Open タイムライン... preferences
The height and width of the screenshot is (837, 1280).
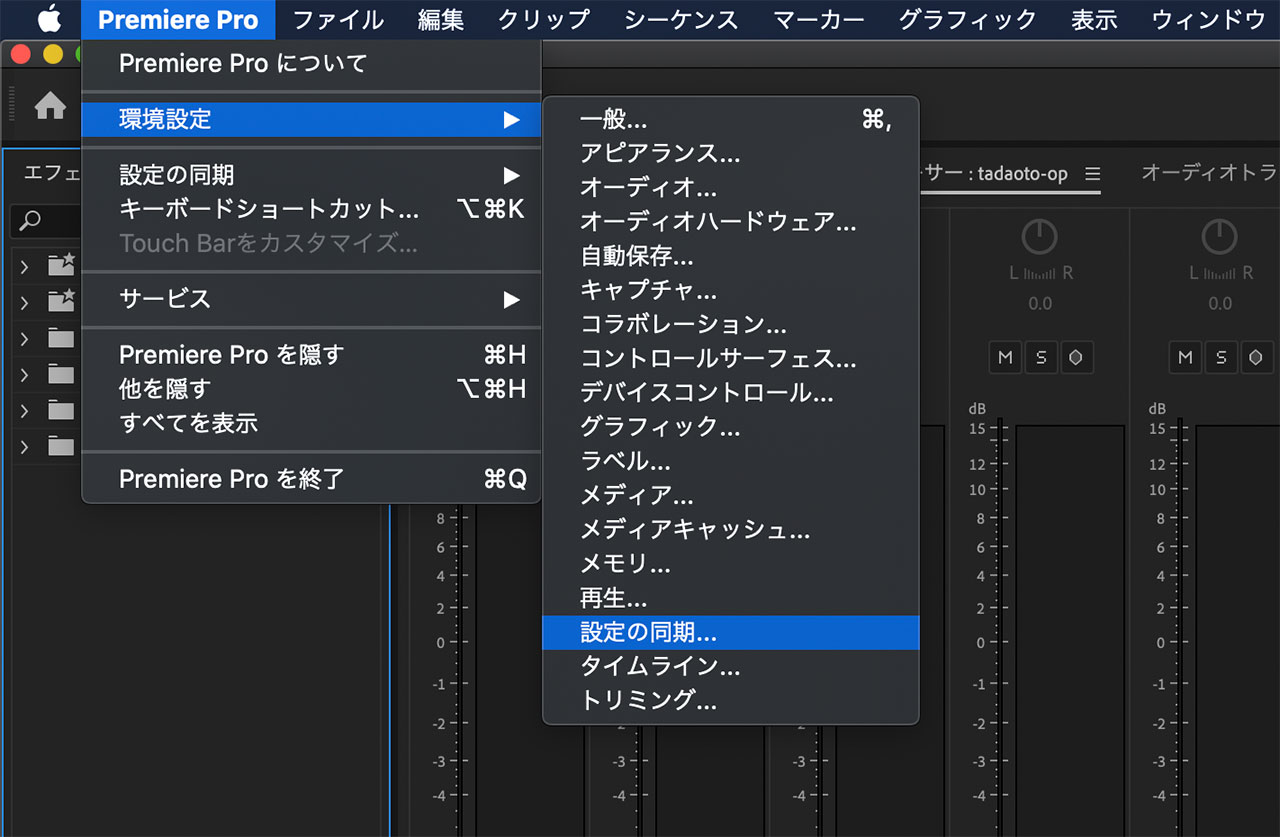730,666
